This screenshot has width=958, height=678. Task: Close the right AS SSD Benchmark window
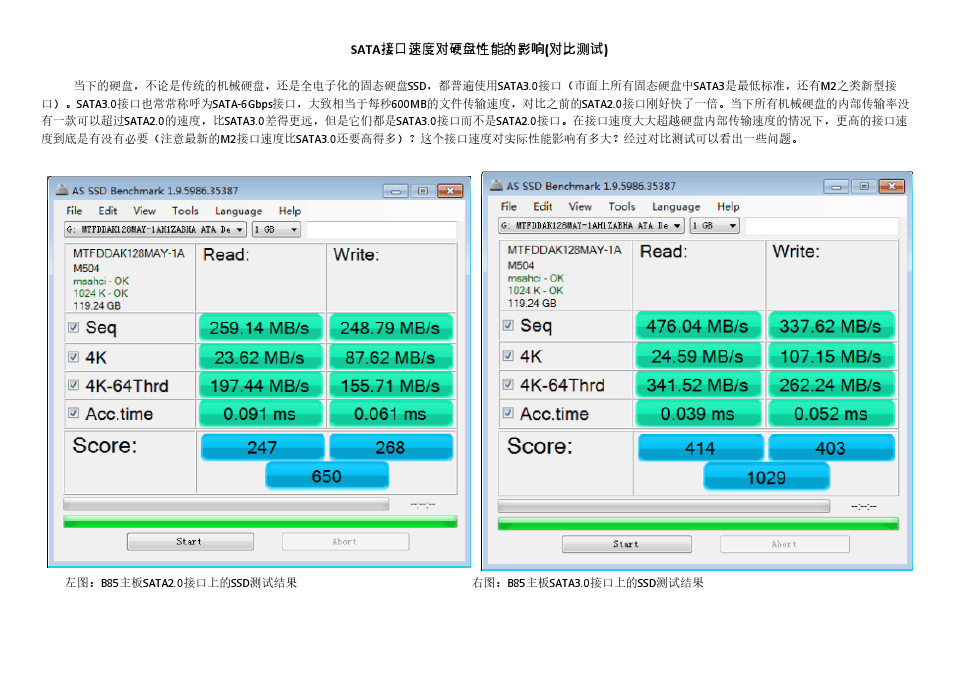click(x=891, y=186)
